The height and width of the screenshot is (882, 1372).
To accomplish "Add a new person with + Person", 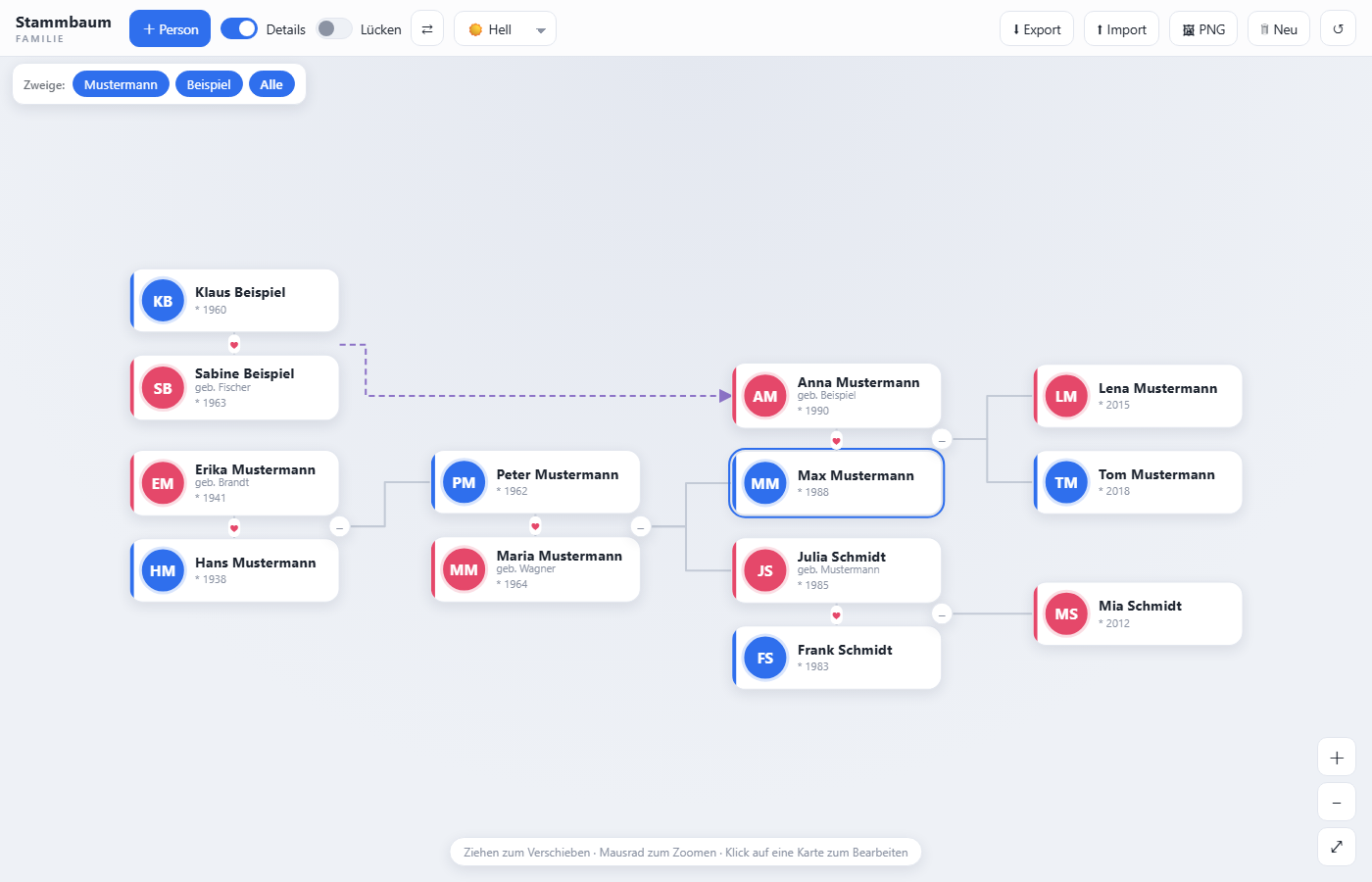I will point(171,29).
